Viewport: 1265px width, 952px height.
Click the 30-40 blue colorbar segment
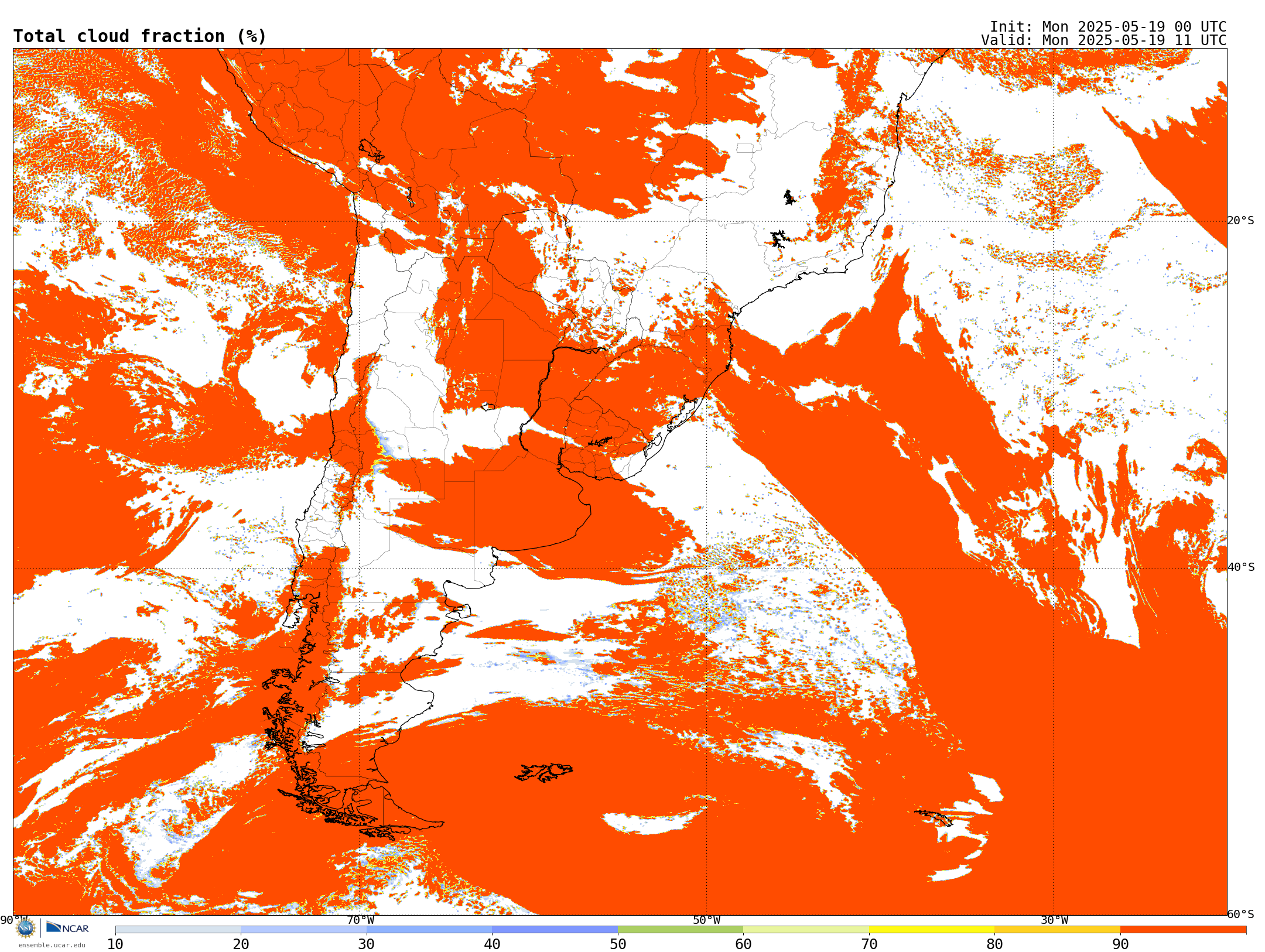[x=429, y=930]
